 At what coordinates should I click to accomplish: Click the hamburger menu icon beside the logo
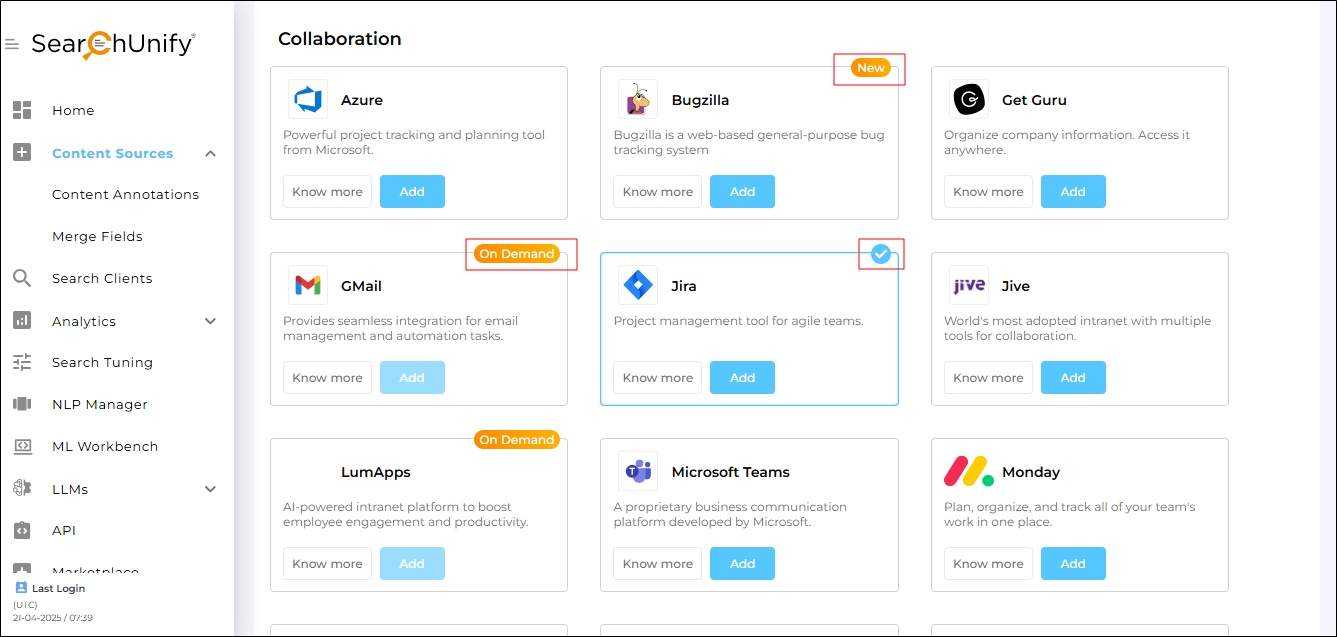click(x=12, y=45)
